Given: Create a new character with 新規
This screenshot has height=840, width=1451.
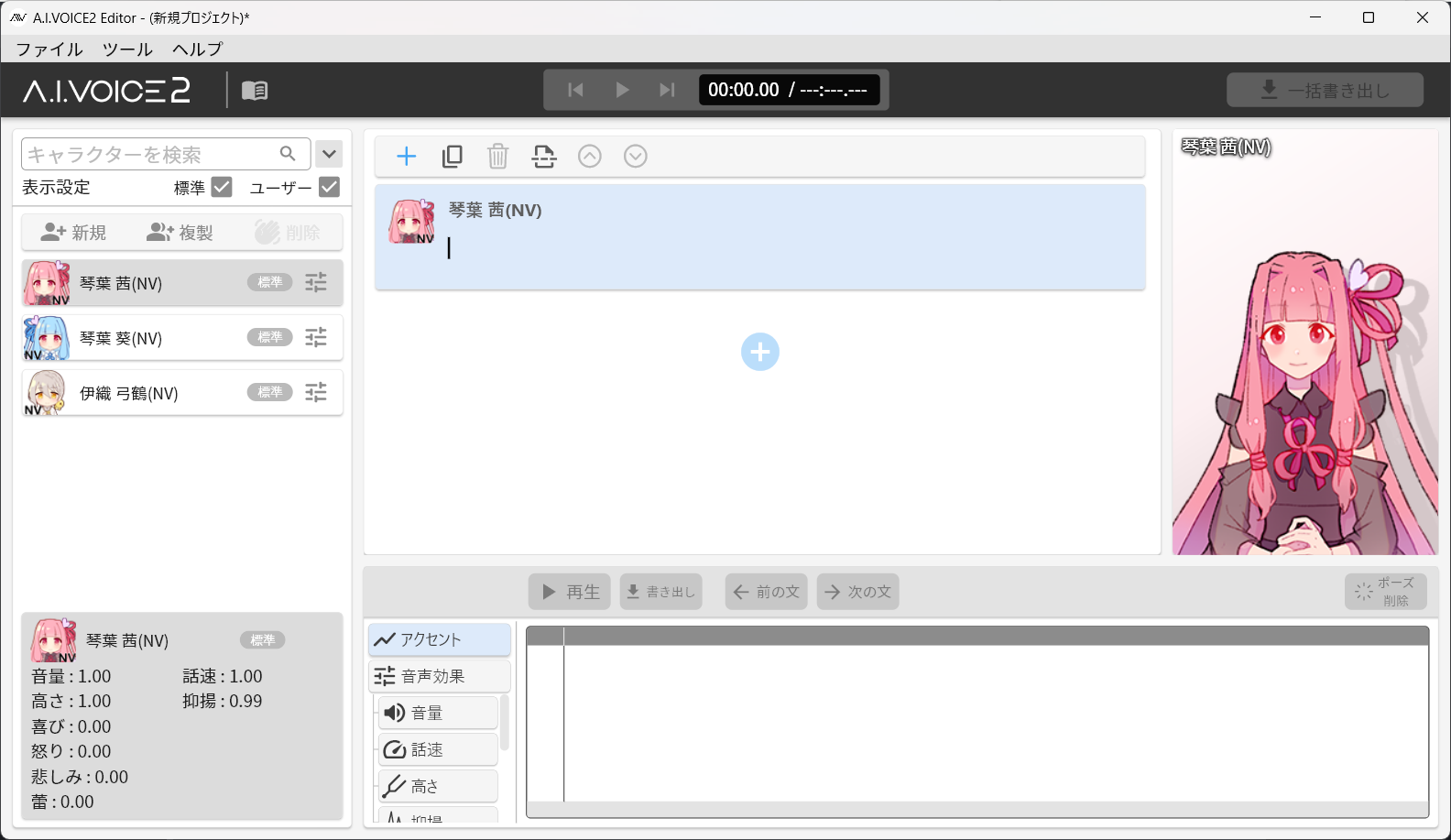Looking at the screenshot, I should [73, 233].
